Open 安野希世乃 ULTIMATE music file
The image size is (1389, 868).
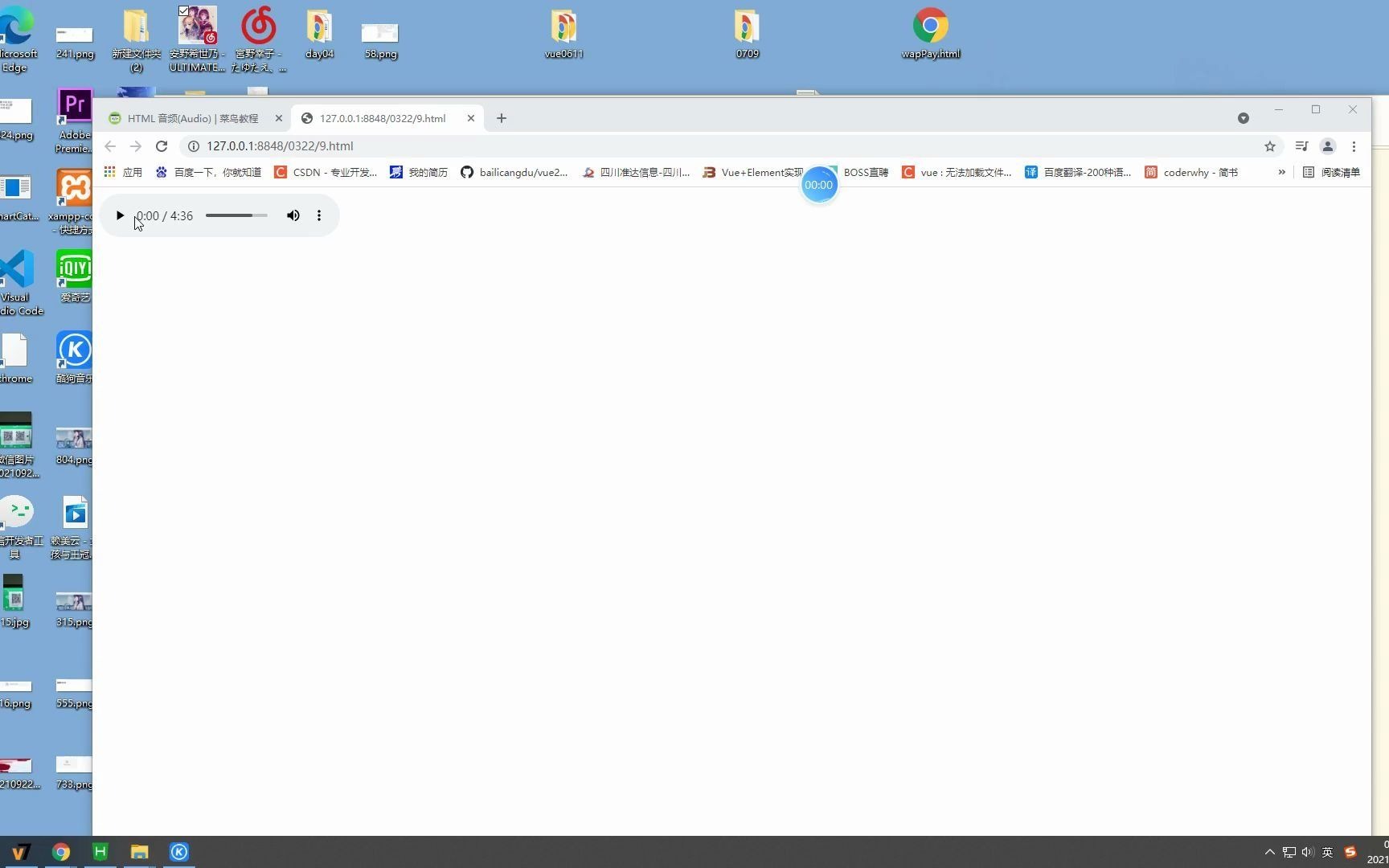[x=197, y=40]
